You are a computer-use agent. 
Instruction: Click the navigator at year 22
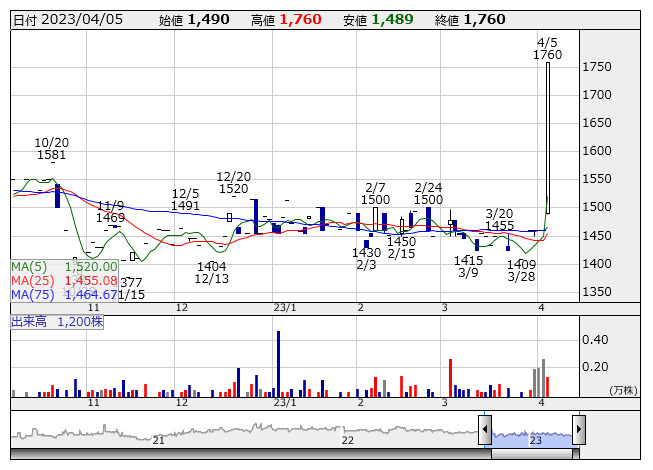click(x=347, y=440)
